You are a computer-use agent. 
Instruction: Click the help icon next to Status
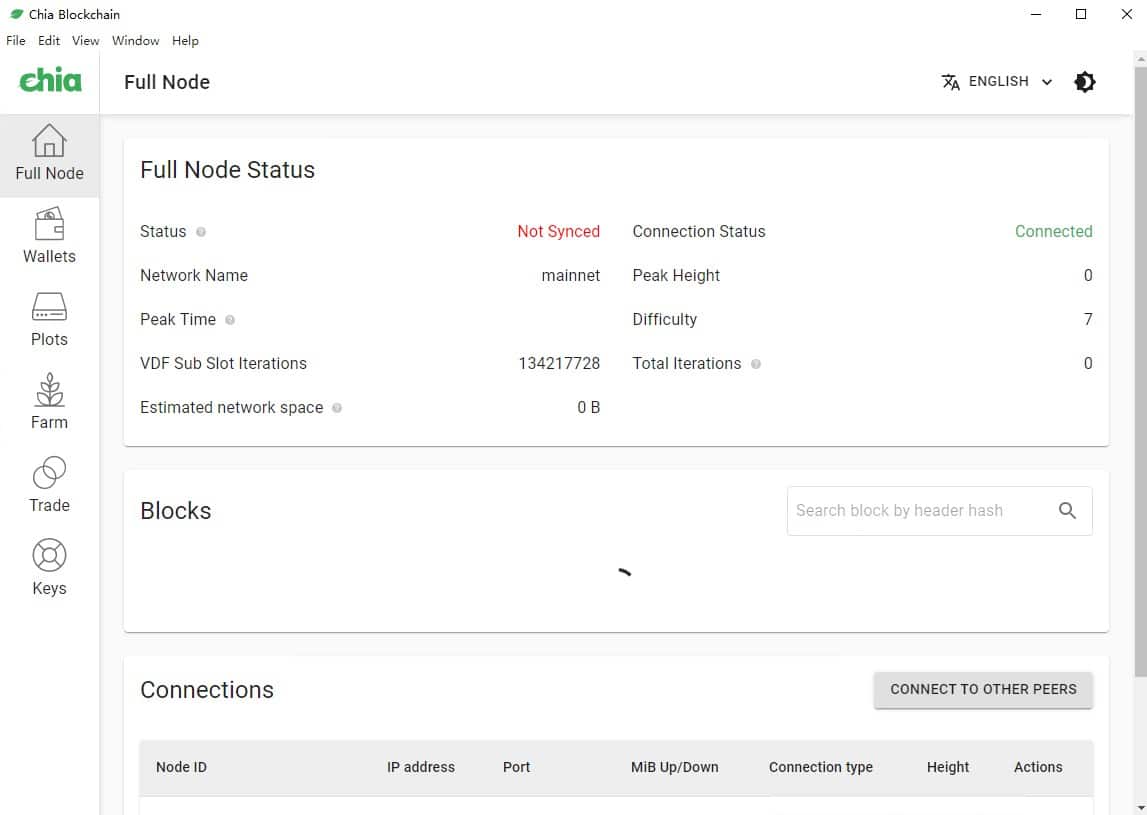pos(201,232)
